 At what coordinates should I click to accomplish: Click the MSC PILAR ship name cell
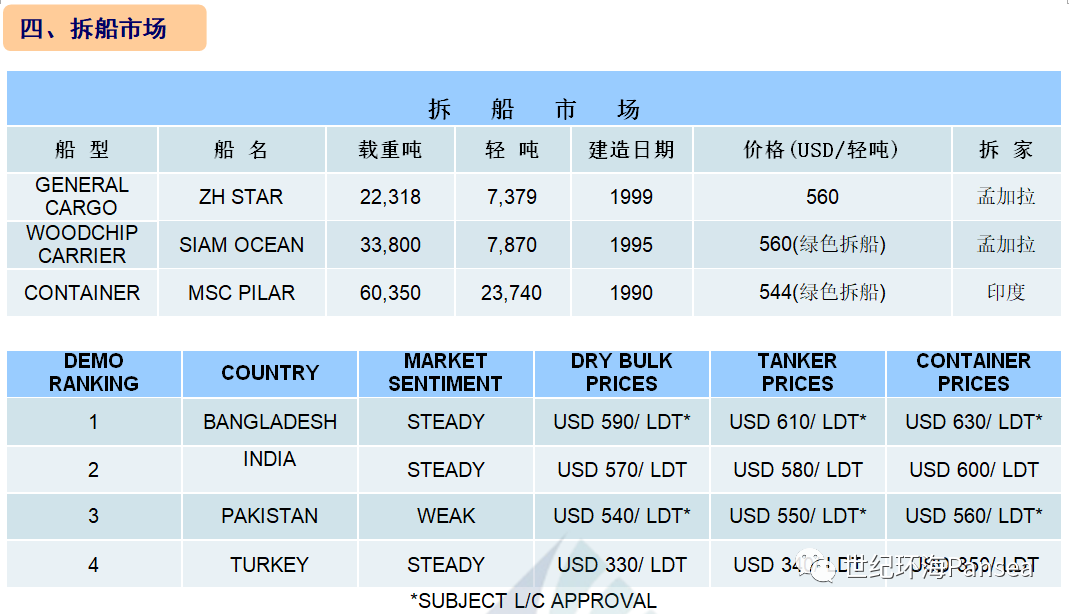(x=241, y=293)
